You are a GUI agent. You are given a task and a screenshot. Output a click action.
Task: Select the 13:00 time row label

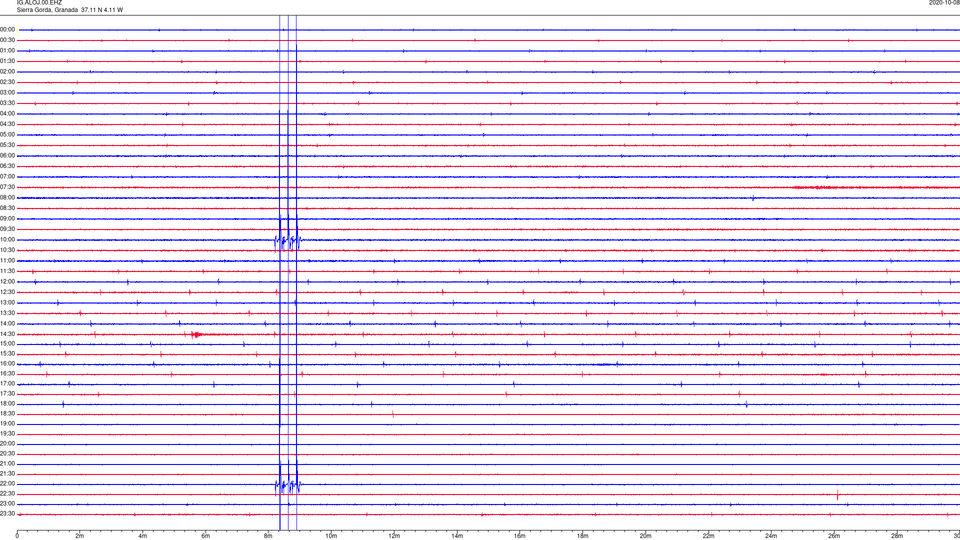pyautogui.click(x=7, y=302)
